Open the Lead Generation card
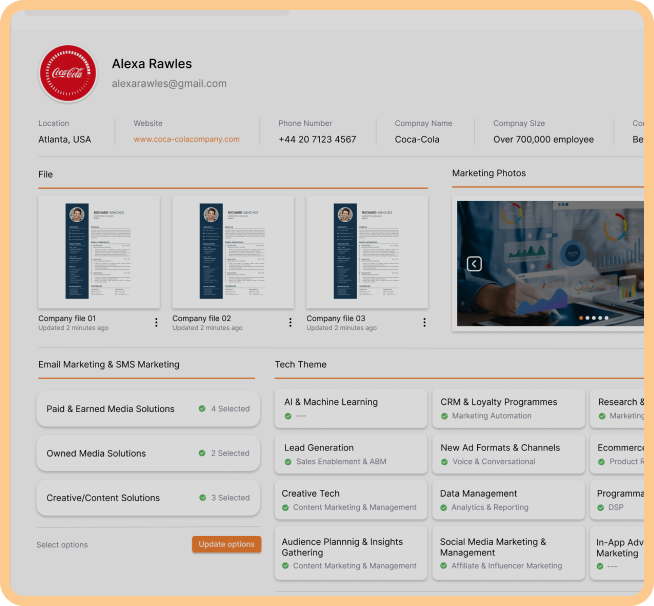Image resolution: width=654 pixels, height=606 pixels. click(x=351, y=454)
